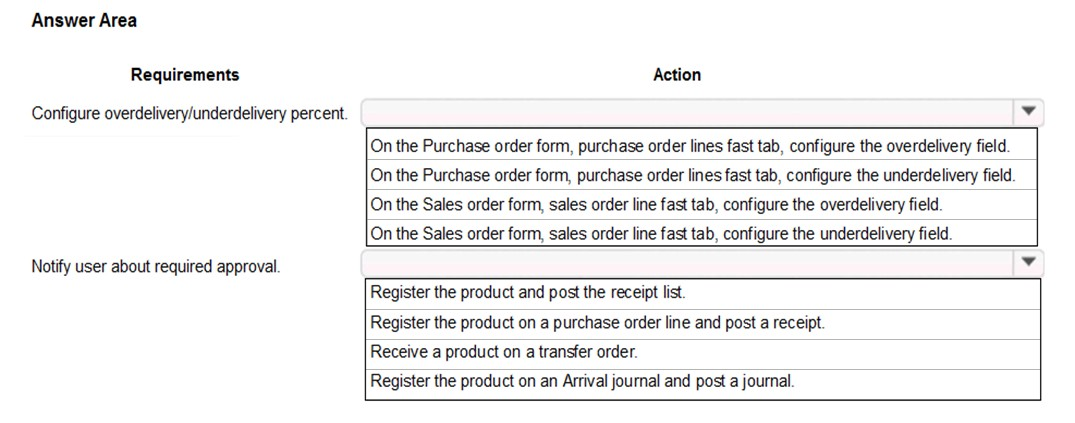The image size is (1075, 423).
Task: Select Purchase order form underdelivery field option
Action: tap(701, 176)
